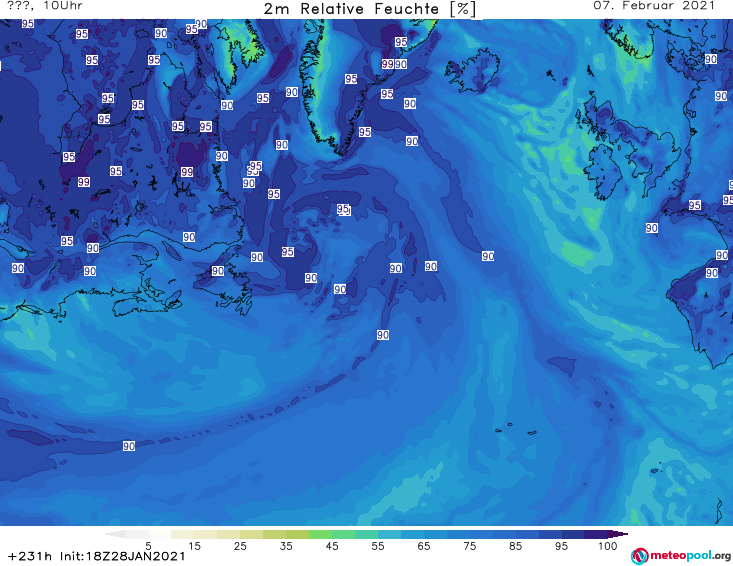
Task: Open the meteopool.org logo link
Action: (680, 556)
